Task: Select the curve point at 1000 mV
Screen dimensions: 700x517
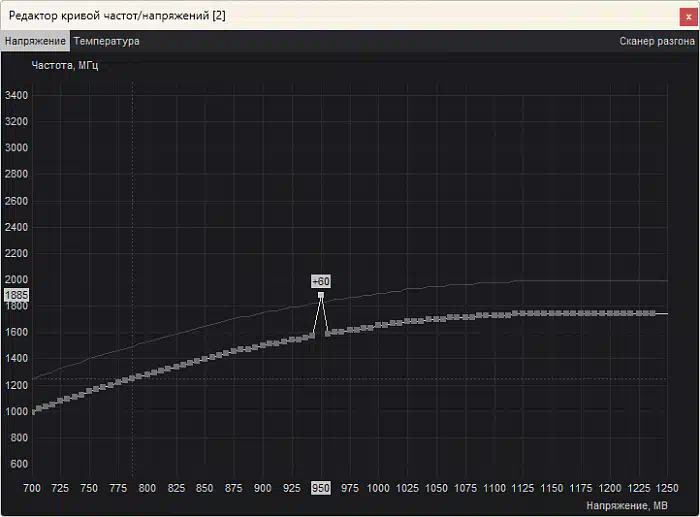Action: [x=378, y=326]
